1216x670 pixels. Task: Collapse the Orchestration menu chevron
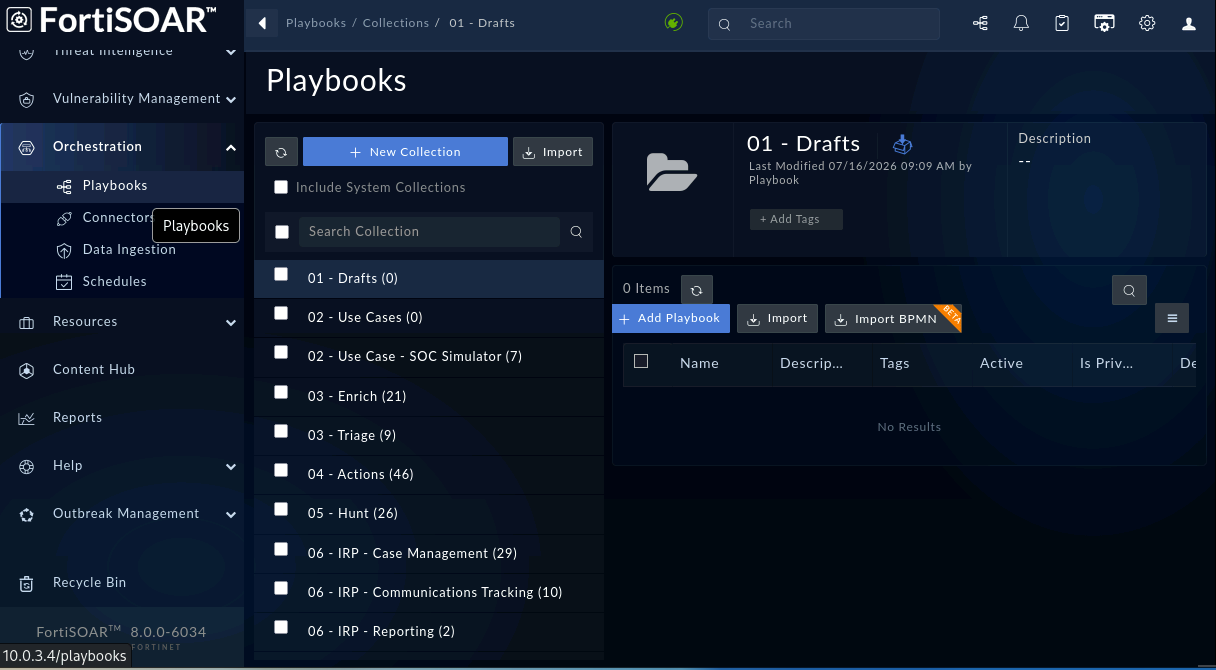(x=231, y=147)
